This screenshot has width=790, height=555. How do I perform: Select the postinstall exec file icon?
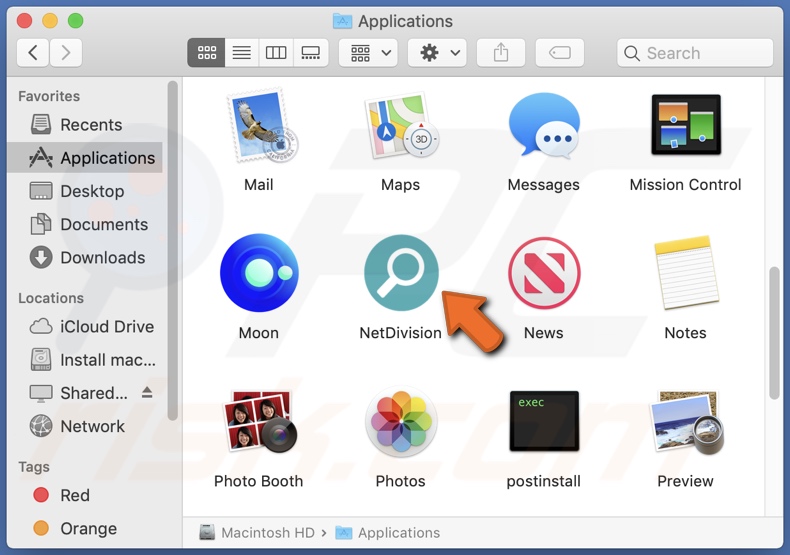click(x=544, y=421)
